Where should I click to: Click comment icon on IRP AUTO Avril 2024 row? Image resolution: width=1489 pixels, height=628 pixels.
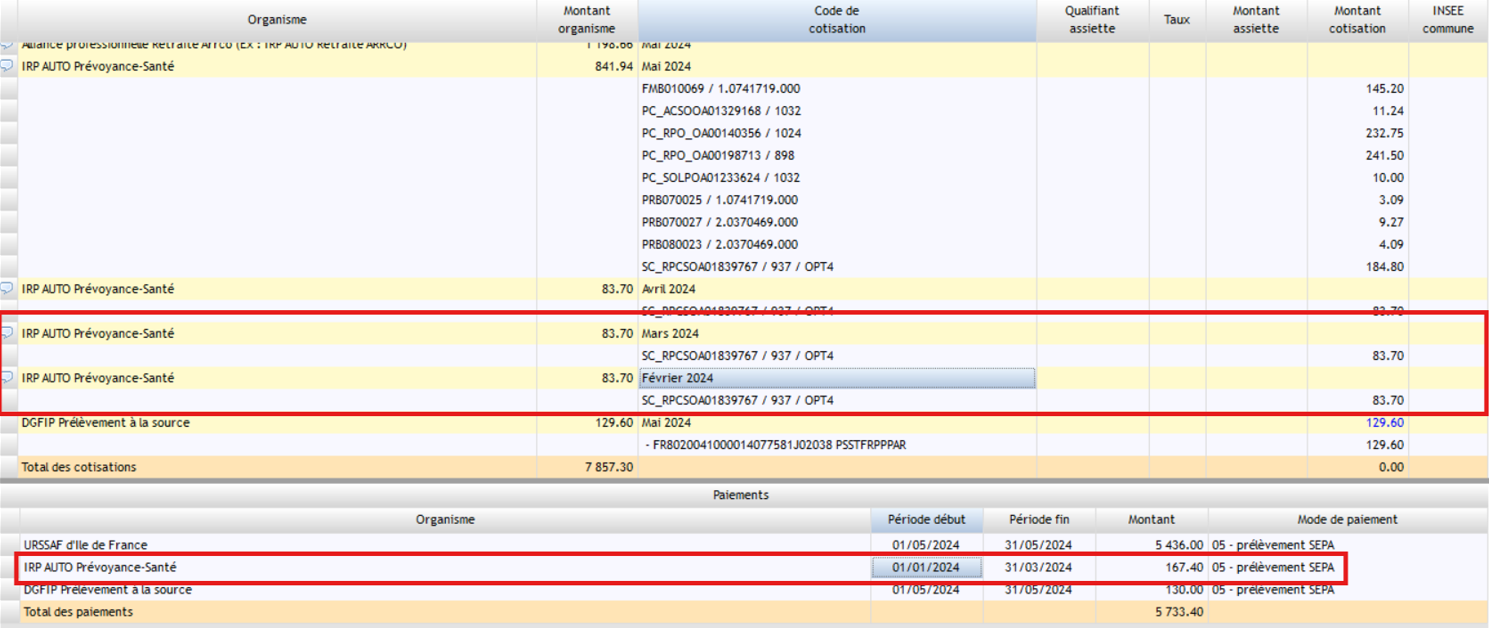pos(8,289)
